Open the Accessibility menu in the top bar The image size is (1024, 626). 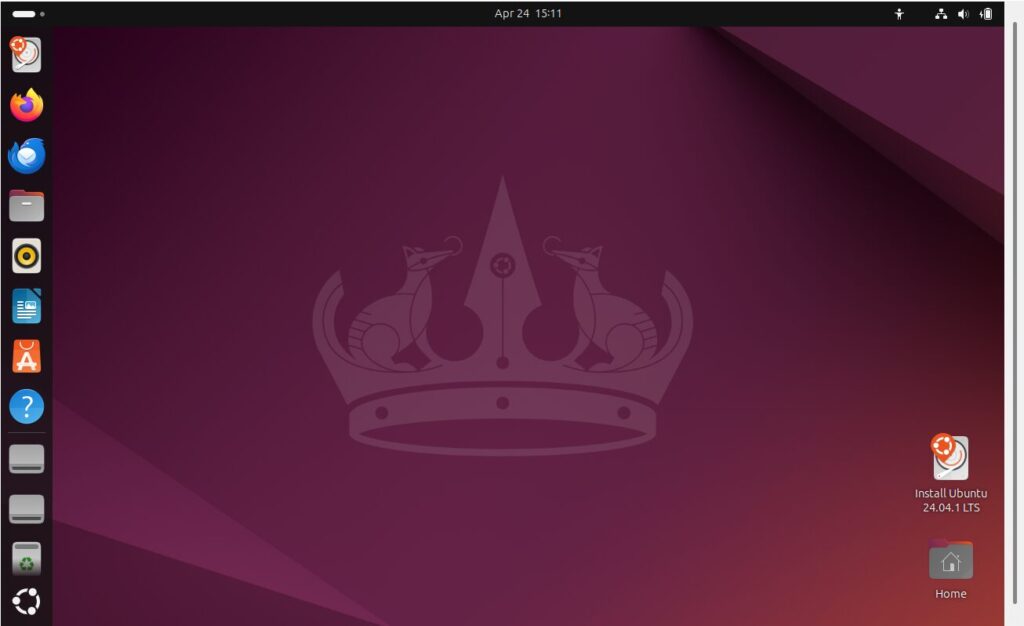(899, 14)
